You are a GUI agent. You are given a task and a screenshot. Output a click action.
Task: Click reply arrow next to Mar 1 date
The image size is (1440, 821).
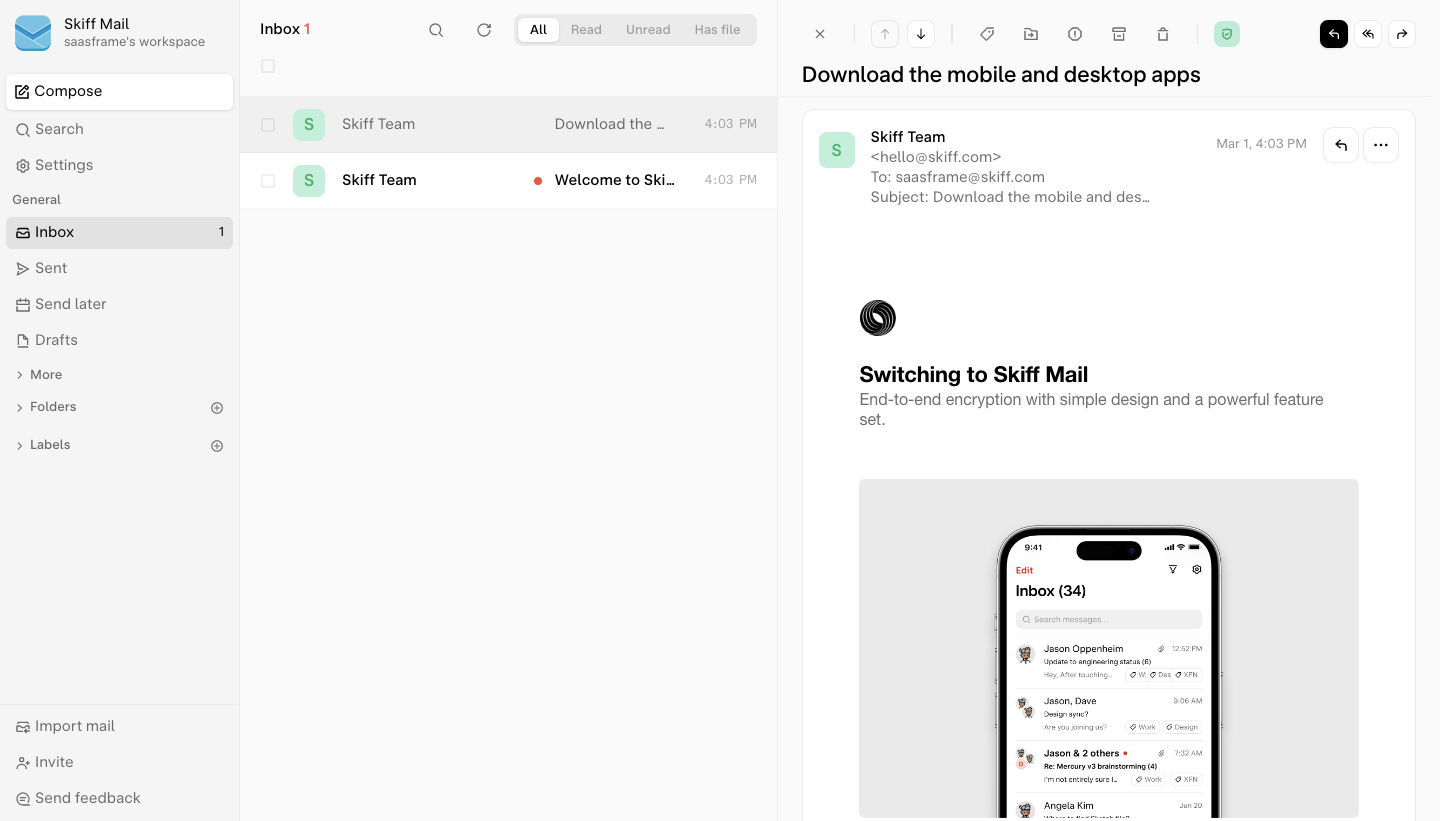pyautogui.click(x=1341, y=145)
